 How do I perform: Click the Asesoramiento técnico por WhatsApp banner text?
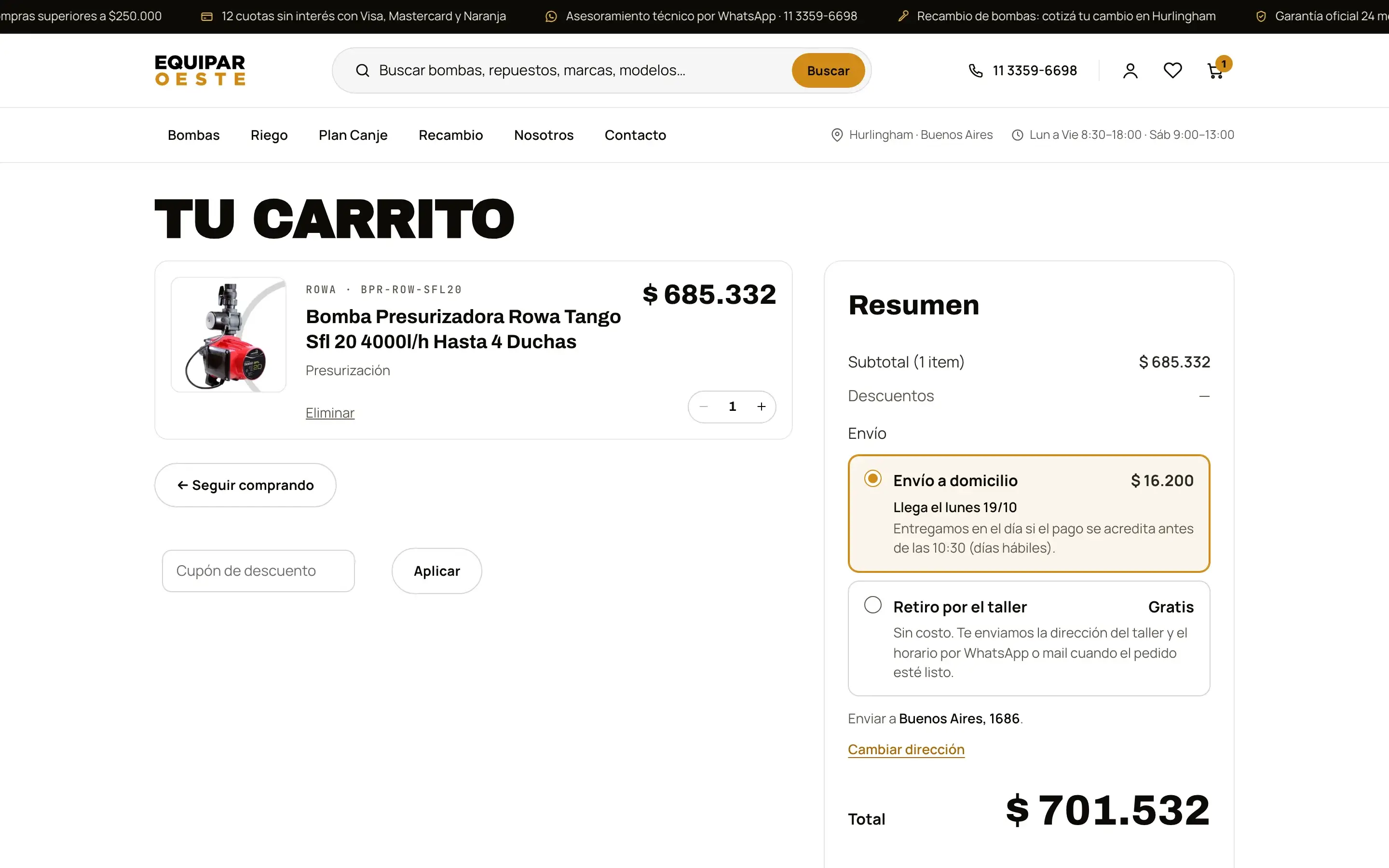(x=711, y=16)
